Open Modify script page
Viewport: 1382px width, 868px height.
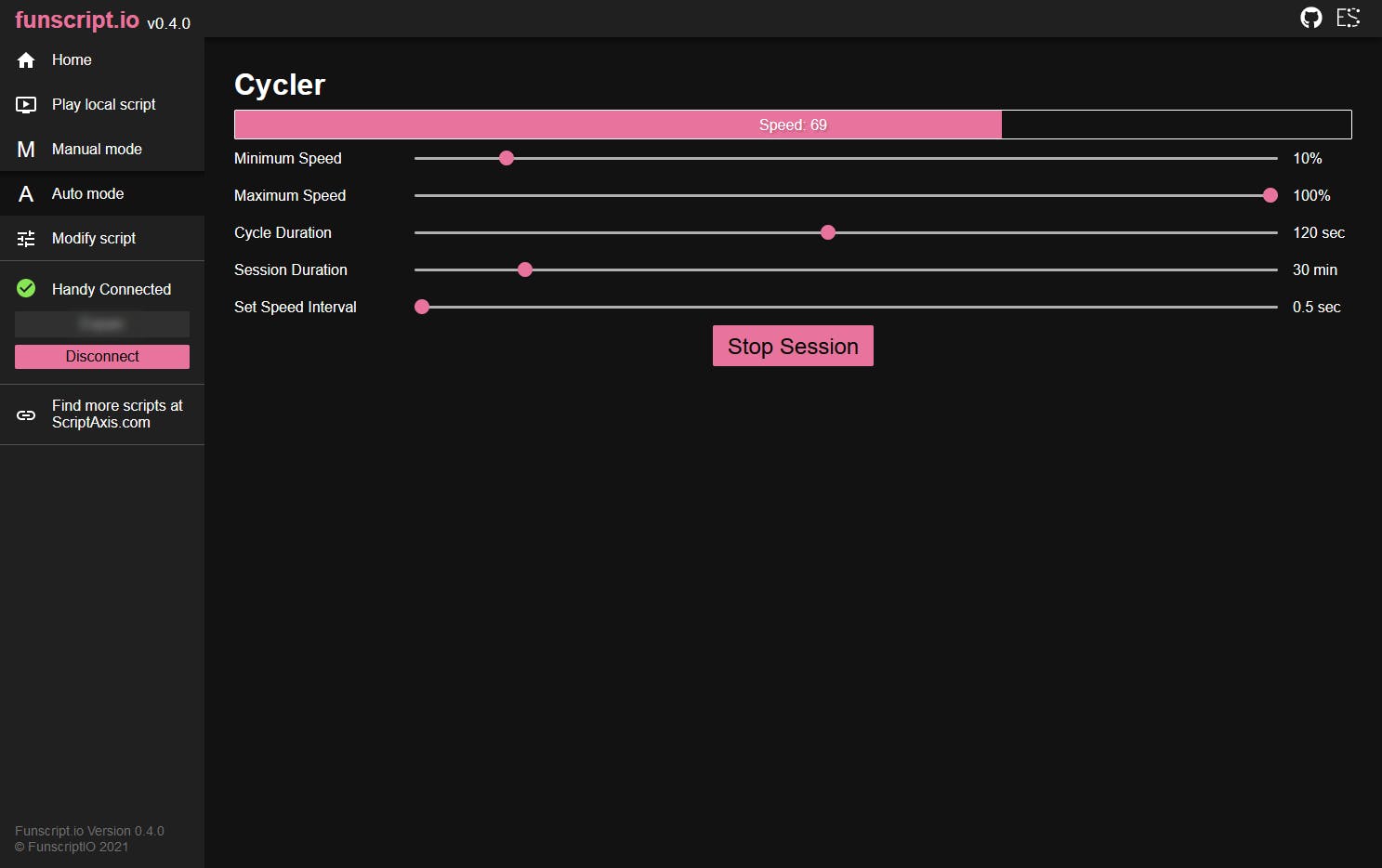click(102, 238)
